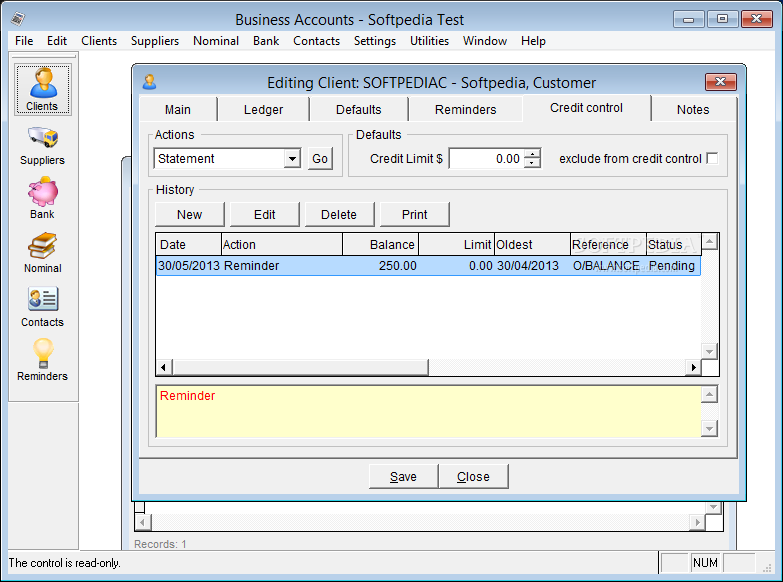Screen dimensions: 783x582
Task: Switch to the Ledger tab
Action: (x=263, y=109)
